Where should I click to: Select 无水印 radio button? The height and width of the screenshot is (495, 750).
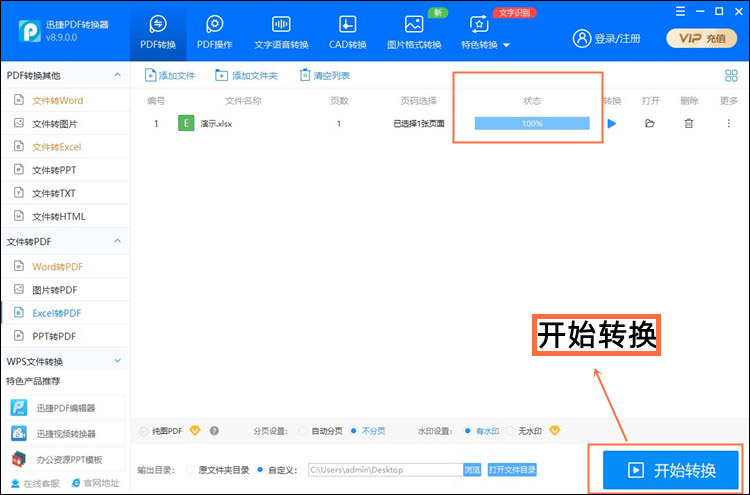(x=510, y=431)
